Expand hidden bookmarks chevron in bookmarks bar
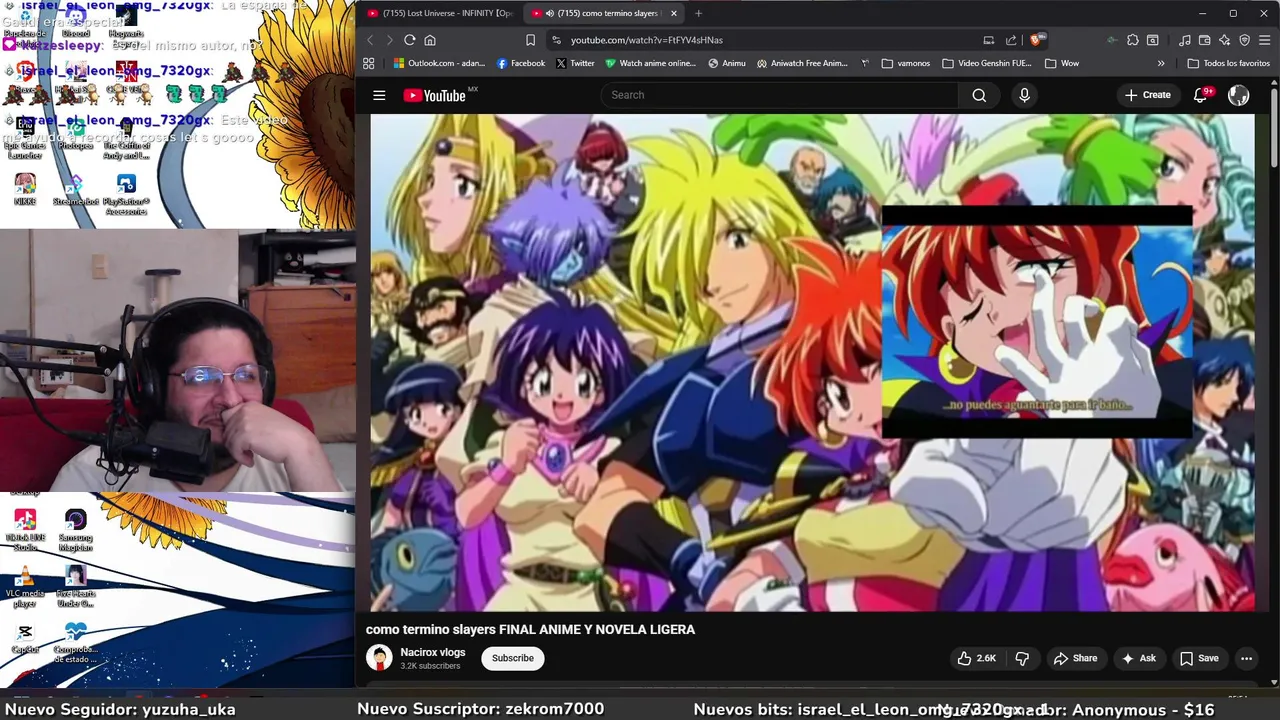The width and height of the screenshot is (1280, 720). tap(1161, 63)
